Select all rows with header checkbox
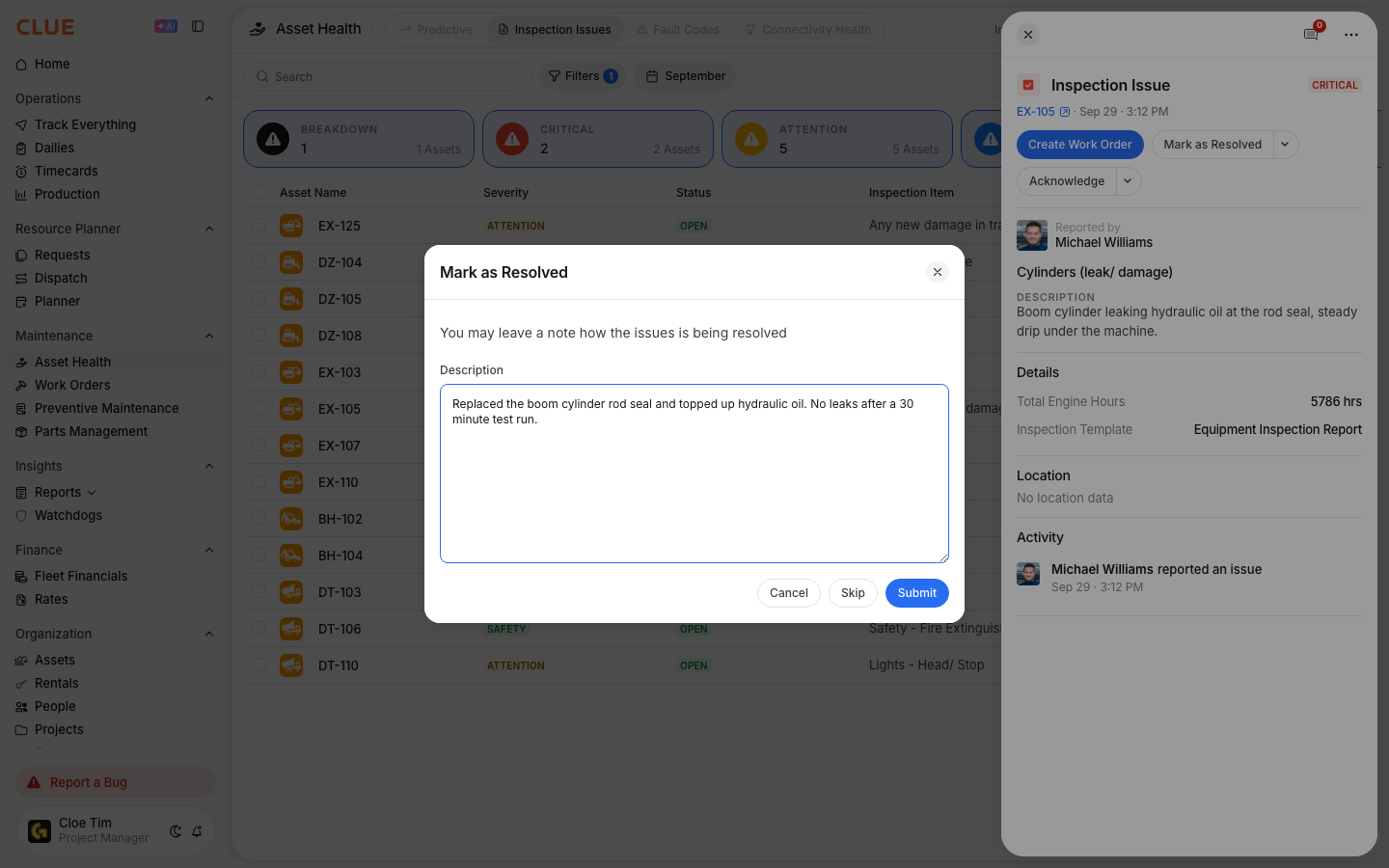 point(259,193)
